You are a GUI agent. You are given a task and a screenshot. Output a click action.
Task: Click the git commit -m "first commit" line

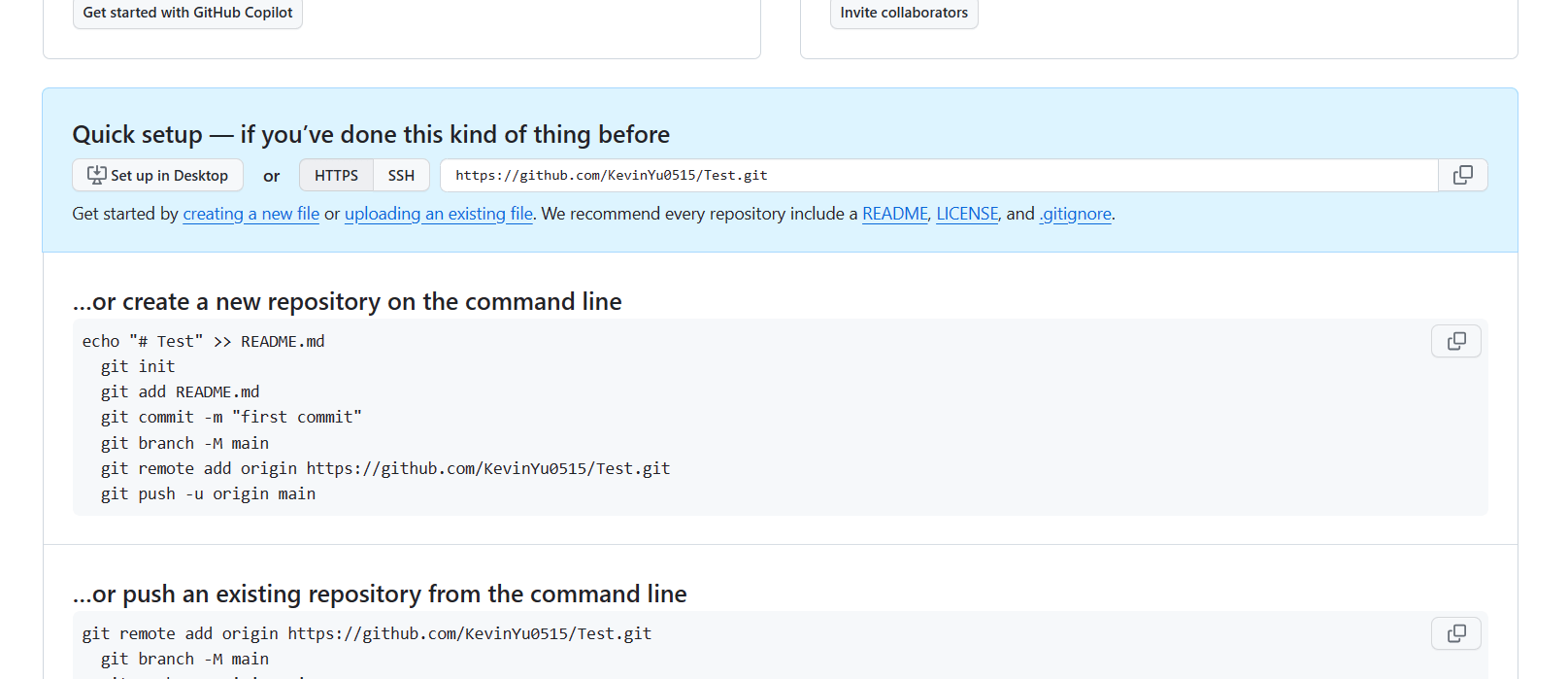[x=231, y=417]
